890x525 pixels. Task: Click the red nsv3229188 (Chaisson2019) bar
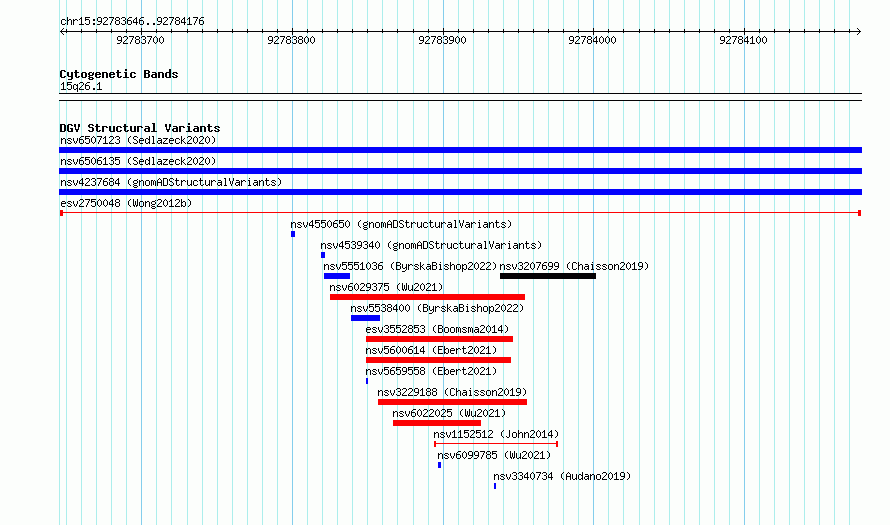(x=452, y=402)
